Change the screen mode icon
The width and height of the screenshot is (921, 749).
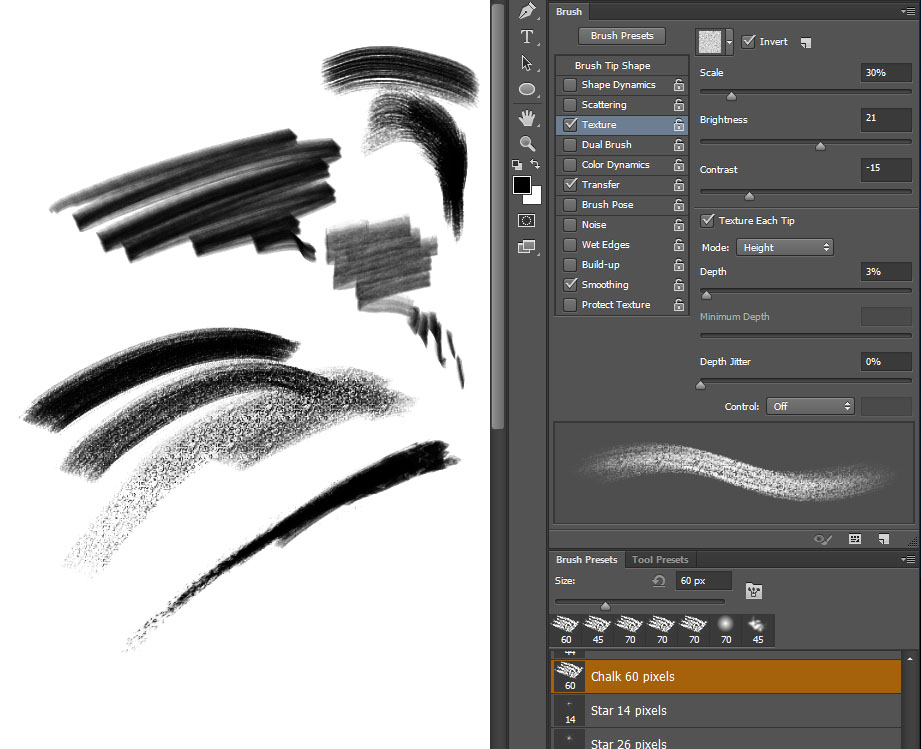[526, 247]
